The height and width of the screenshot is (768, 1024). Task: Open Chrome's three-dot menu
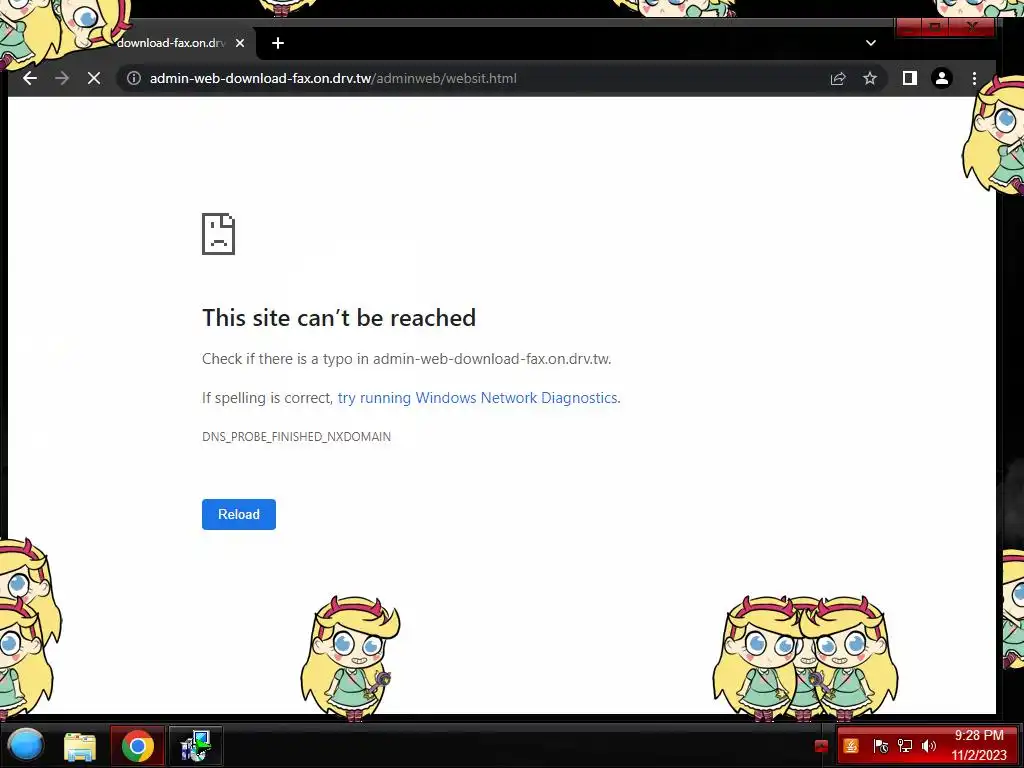pyautogui.click(x=974, y=78)
